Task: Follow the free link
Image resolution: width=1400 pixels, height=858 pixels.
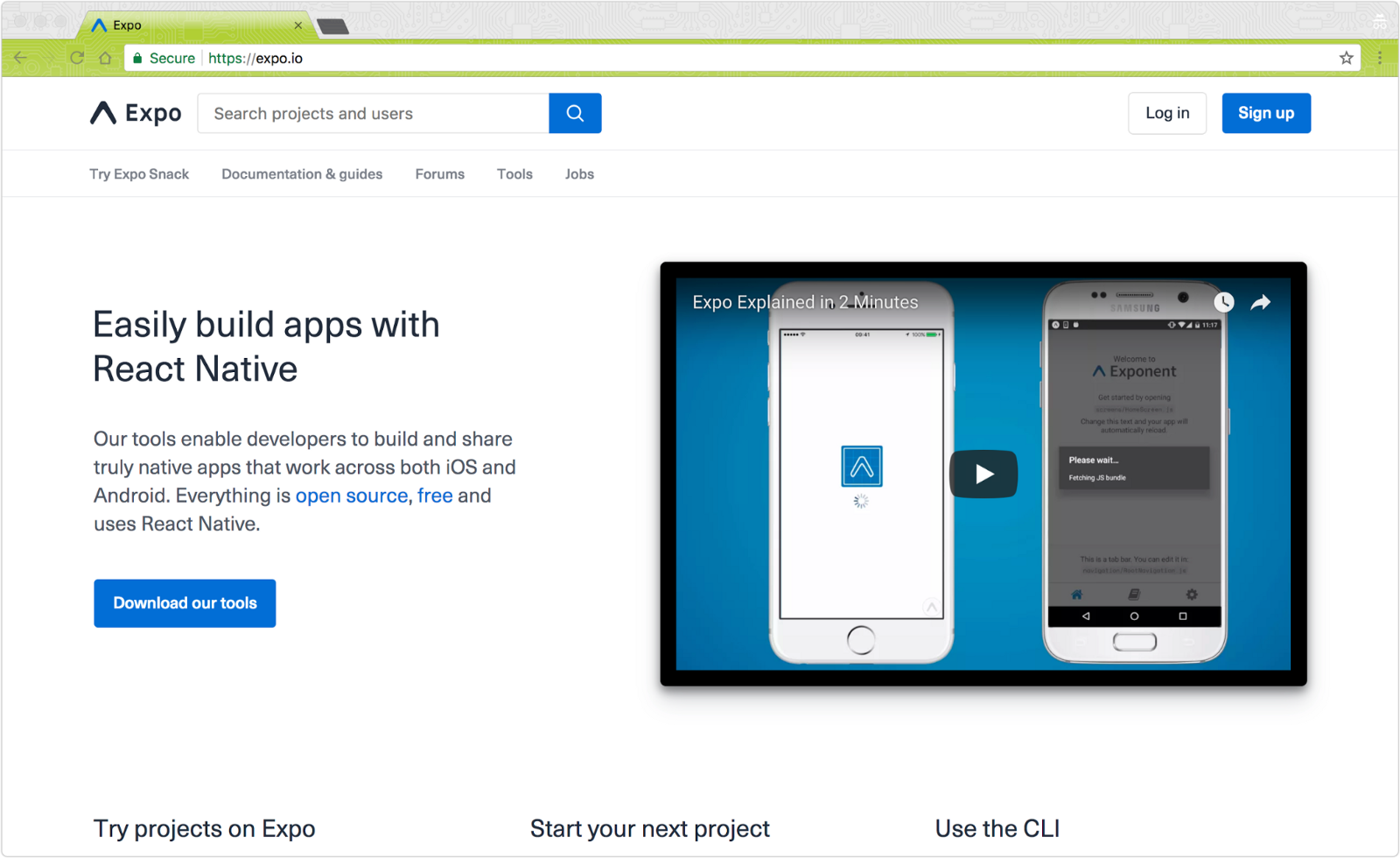Action: coord(435,496)
